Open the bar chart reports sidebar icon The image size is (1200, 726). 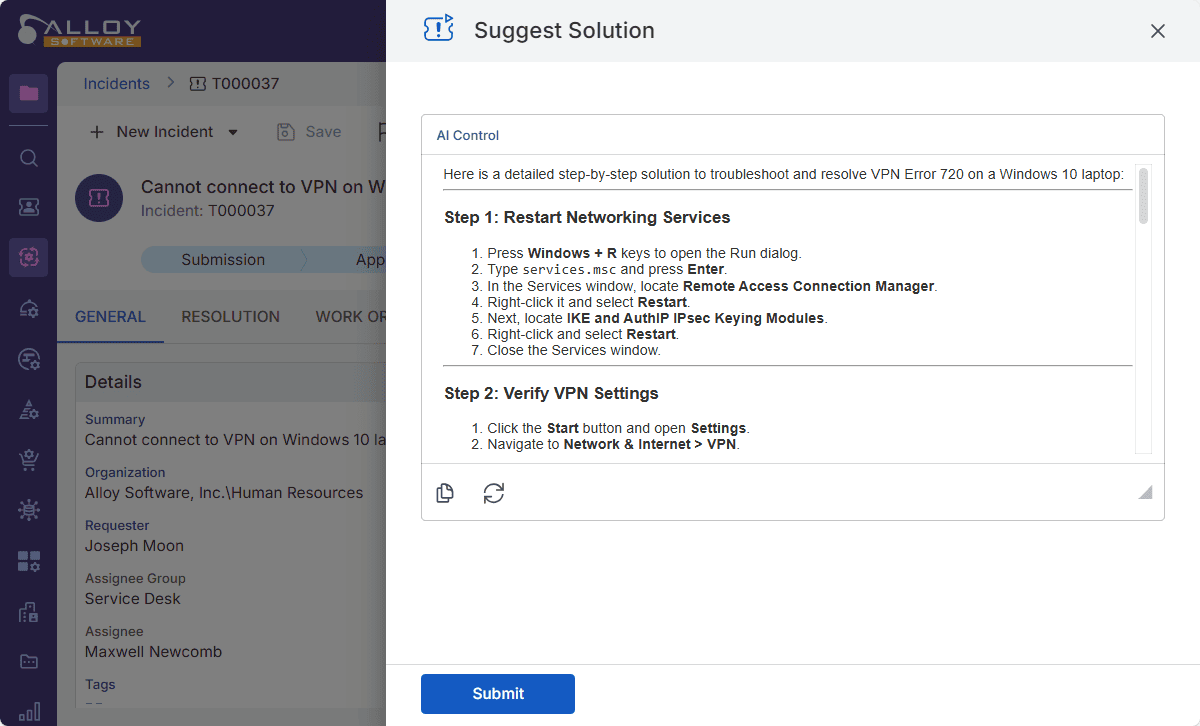[x=29, y=711]
